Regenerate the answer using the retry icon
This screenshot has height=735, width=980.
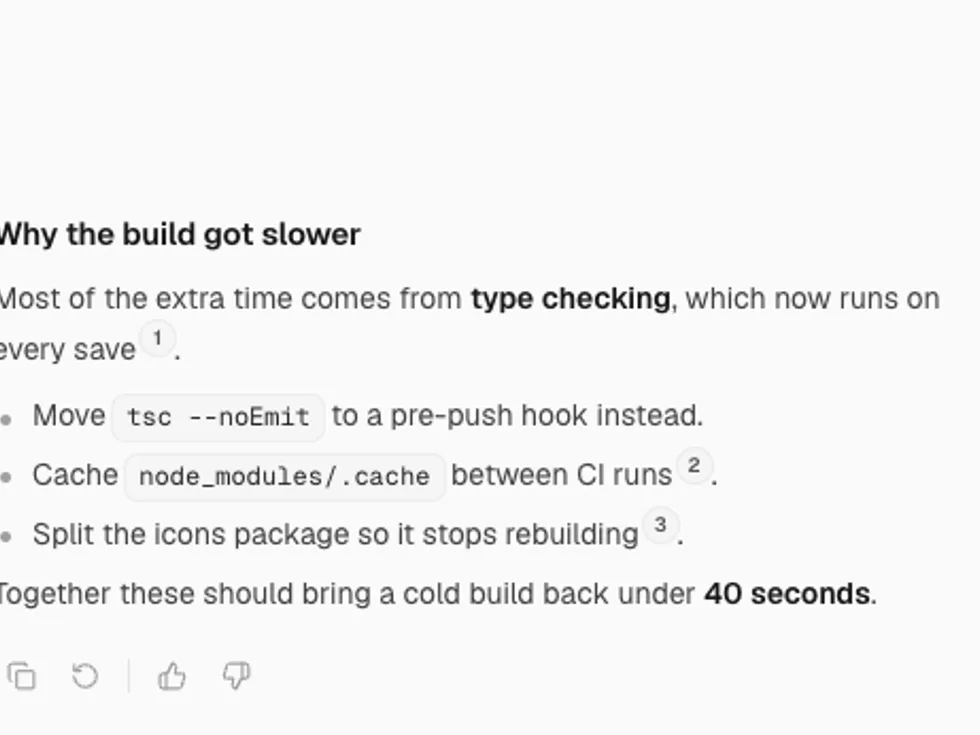coord(85,676)
